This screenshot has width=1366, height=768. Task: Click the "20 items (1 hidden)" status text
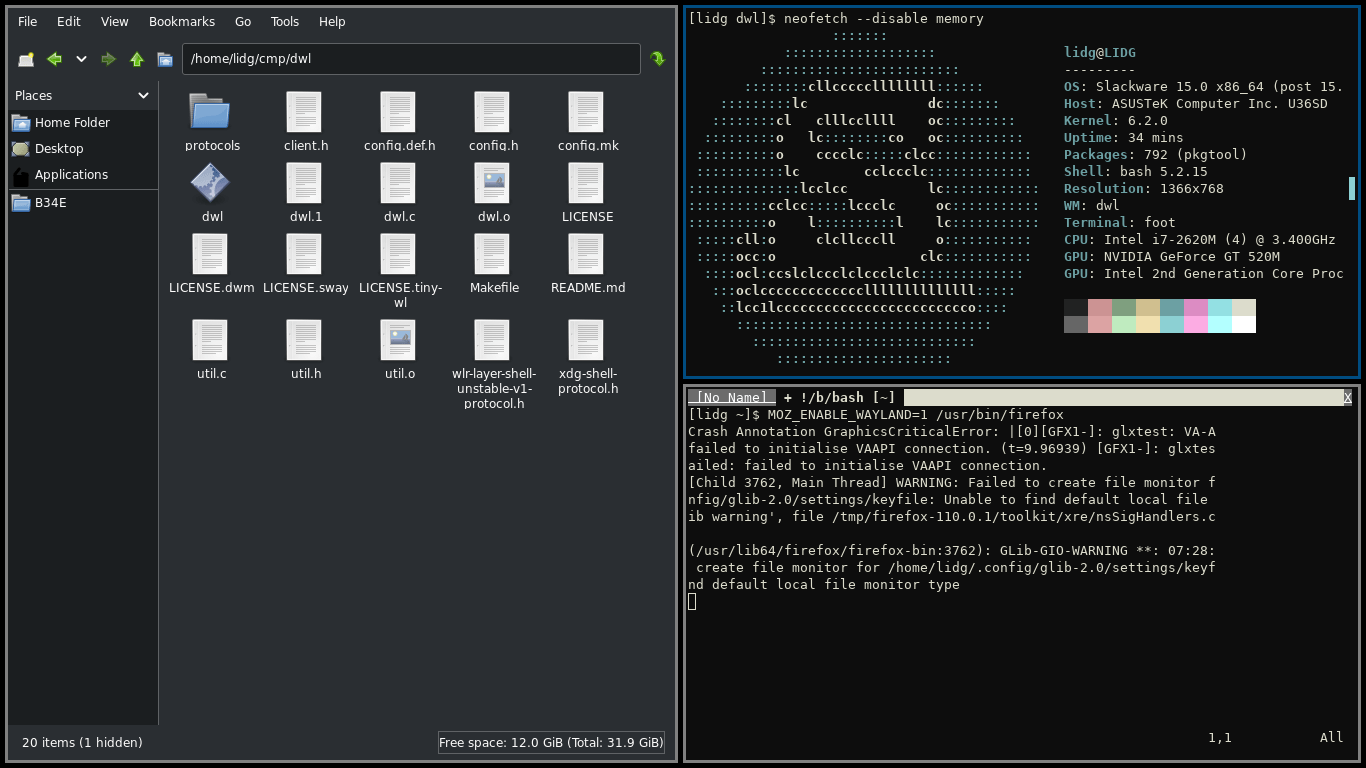(x=82, y=743)
